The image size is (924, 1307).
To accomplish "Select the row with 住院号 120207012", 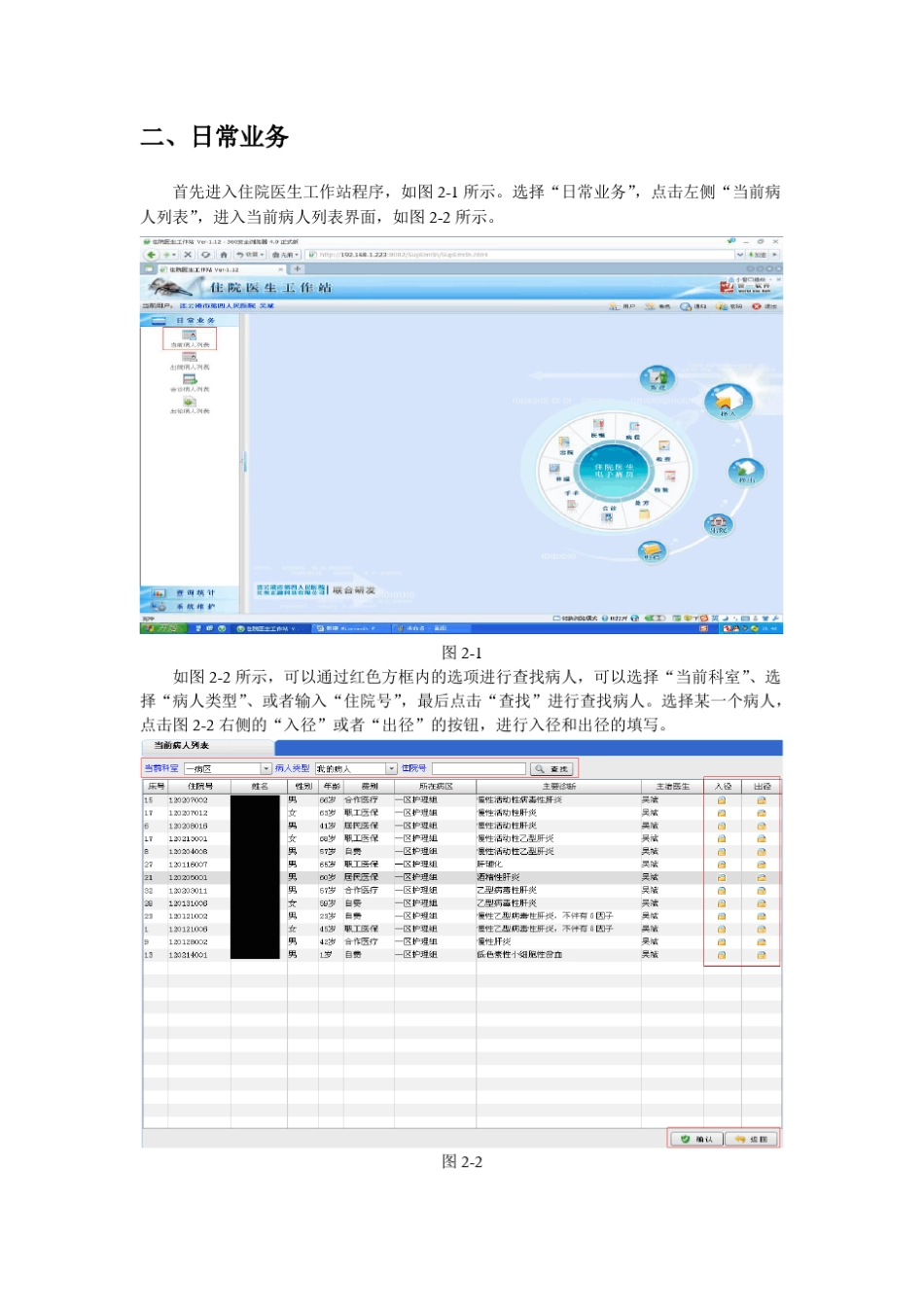I will click(462, 813).
